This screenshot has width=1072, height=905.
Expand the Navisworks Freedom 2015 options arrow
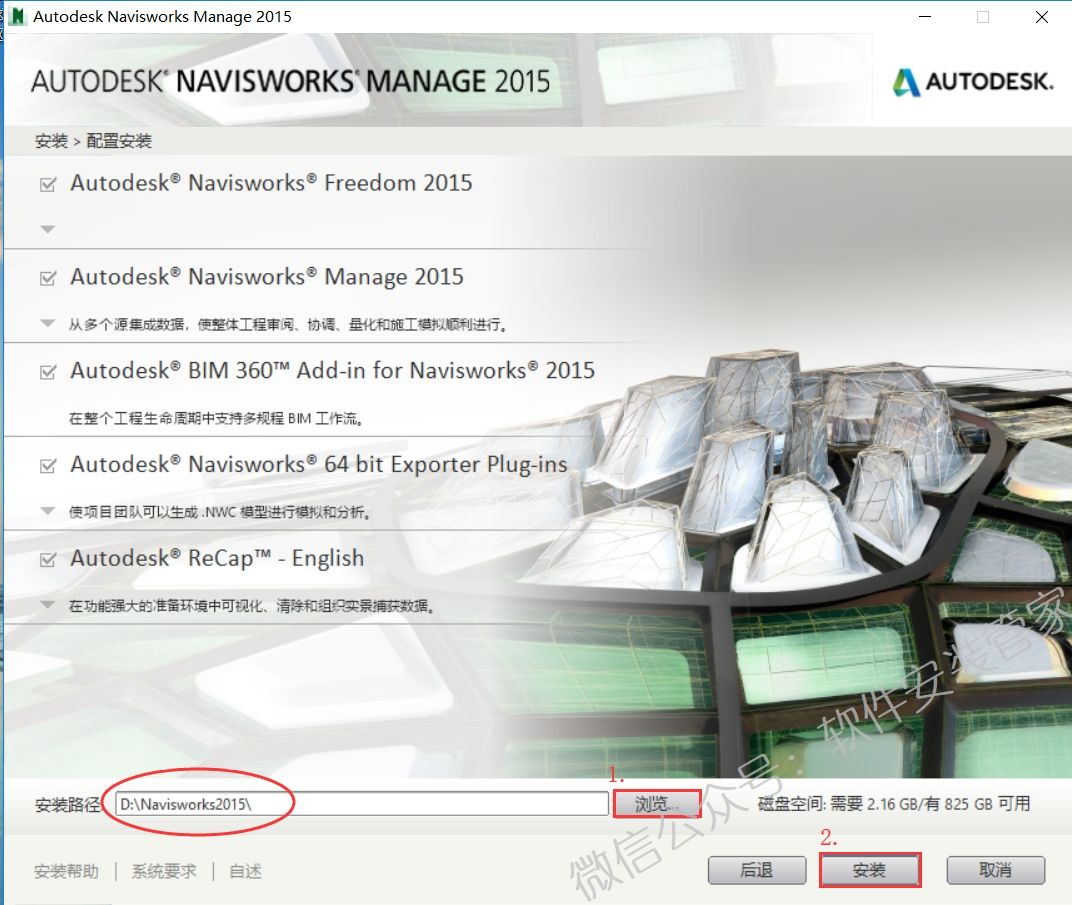click(x=47, y=229)
